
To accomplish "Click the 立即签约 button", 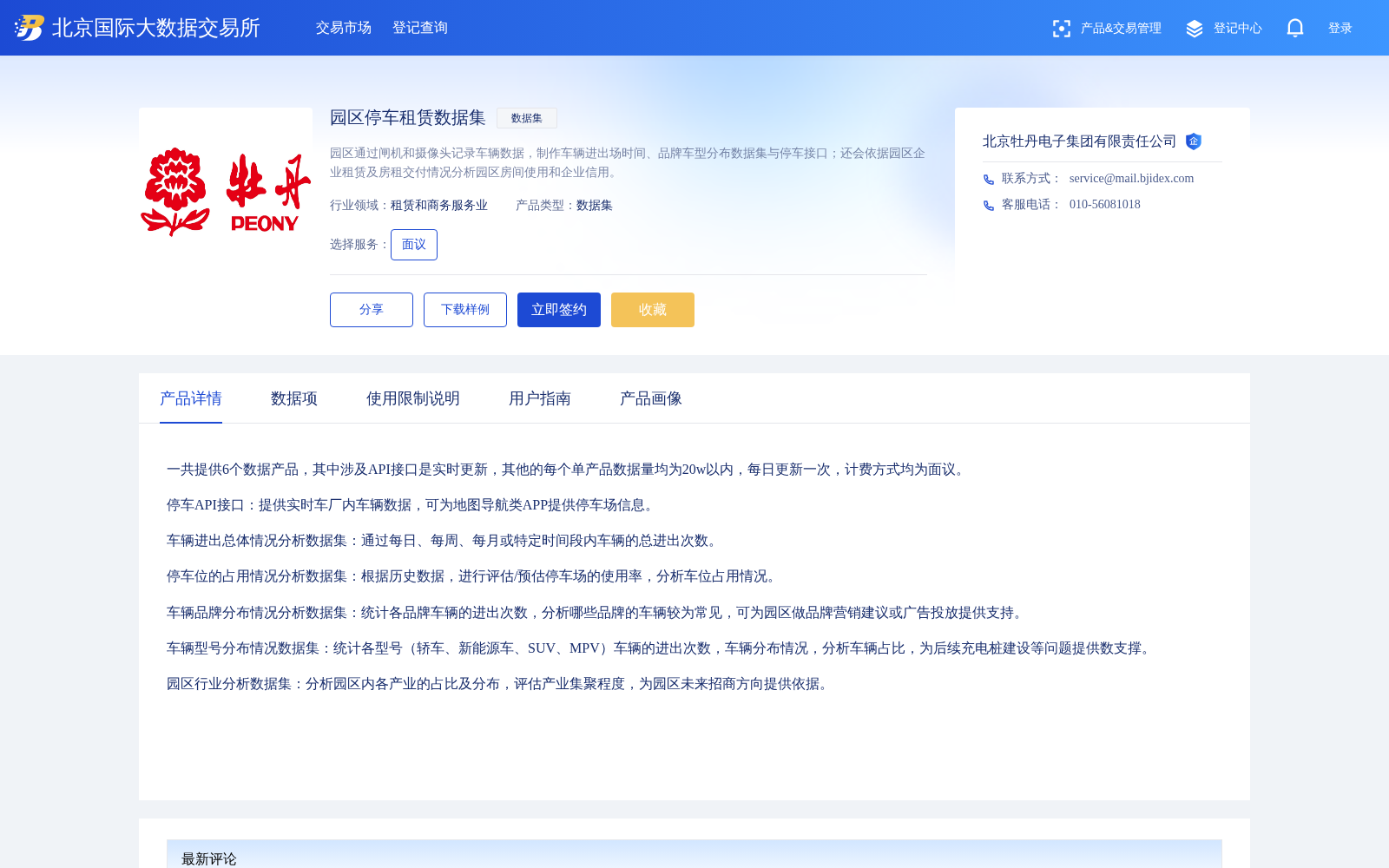I will click(x=559, y=310).
